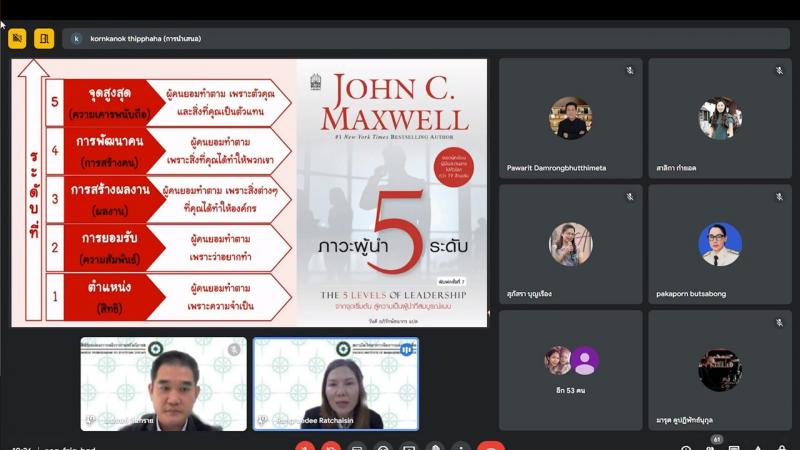Click the blue speaking indicator on Ratchaisin's tile
This screenshot has height=450, width=800.
[406, 349]
